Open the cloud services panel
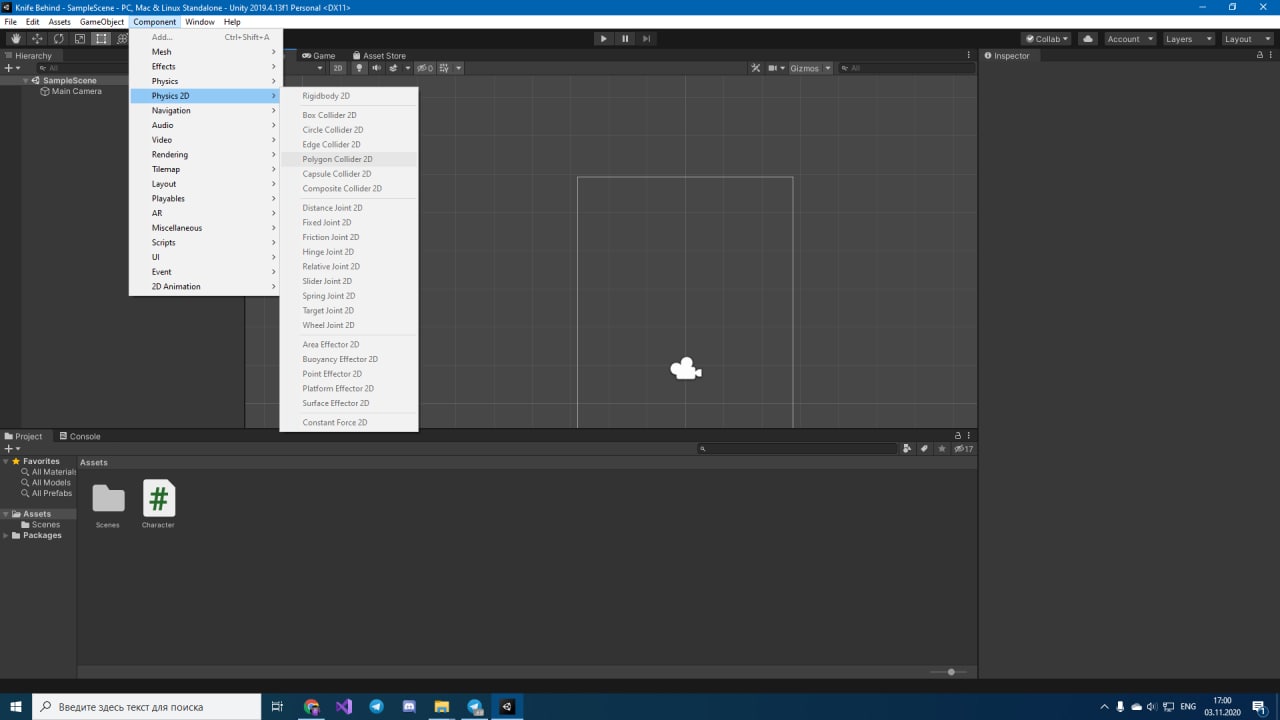 [x=1088, y=39]
